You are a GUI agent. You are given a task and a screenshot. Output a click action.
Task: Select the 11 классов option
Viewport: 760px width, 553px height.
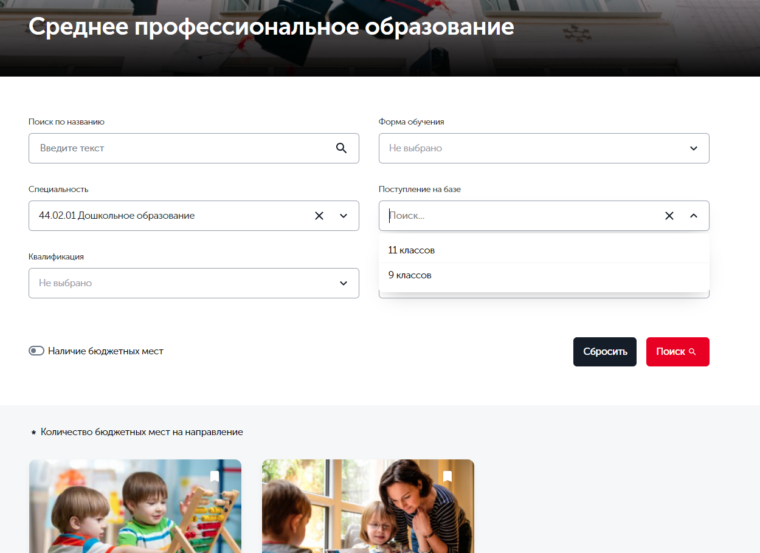(x=412, y=250)
